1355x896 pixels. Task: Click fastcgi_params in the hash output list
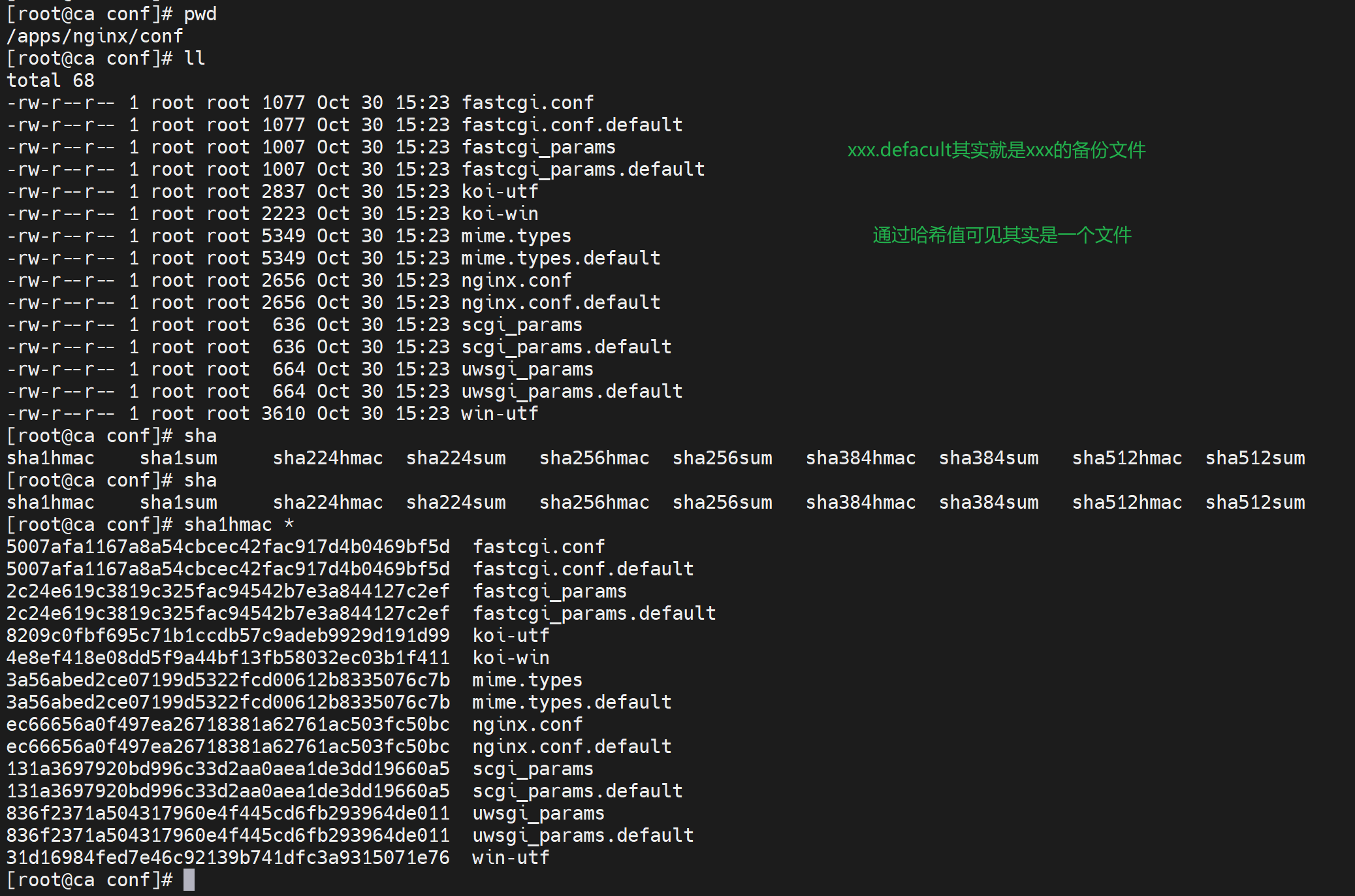[549, 591]
